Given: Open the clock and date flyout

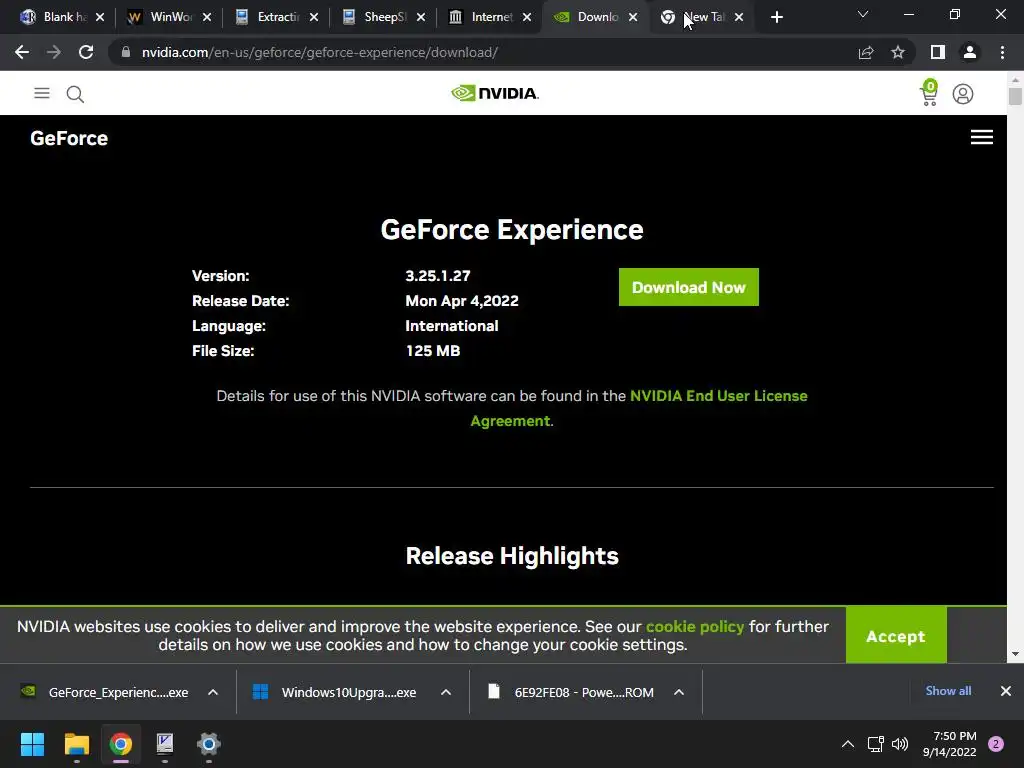Looking at the screenshot, I should (949, 744).
